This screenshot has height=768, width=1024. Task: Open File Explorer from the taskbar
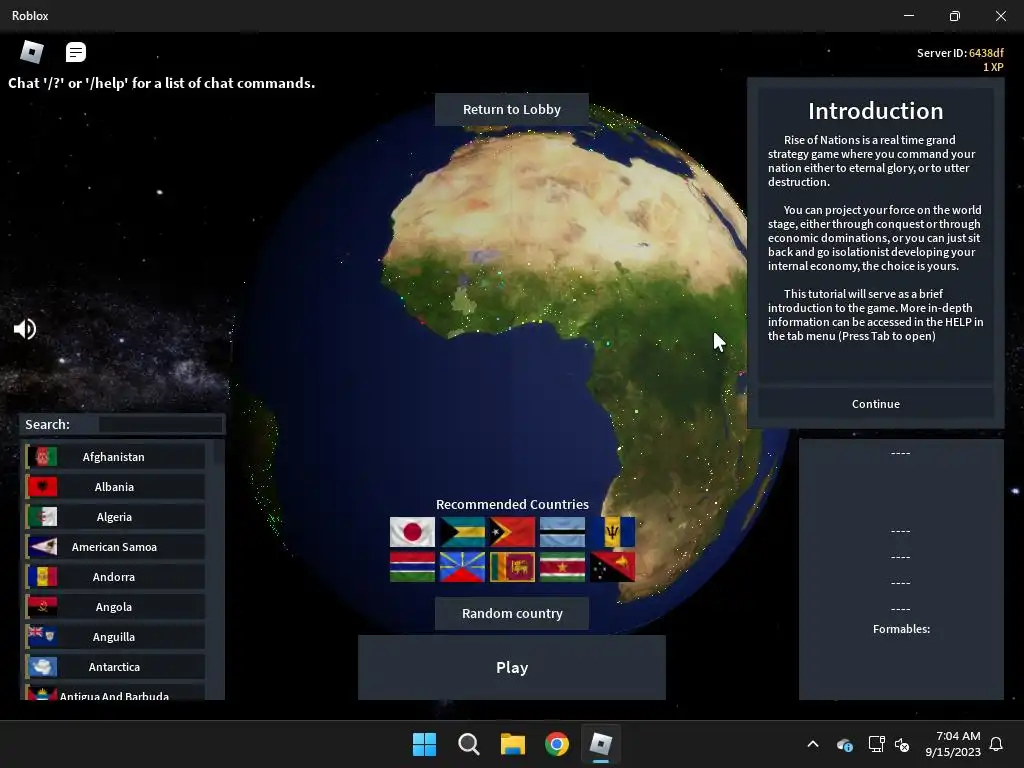[x=513, y=744]
